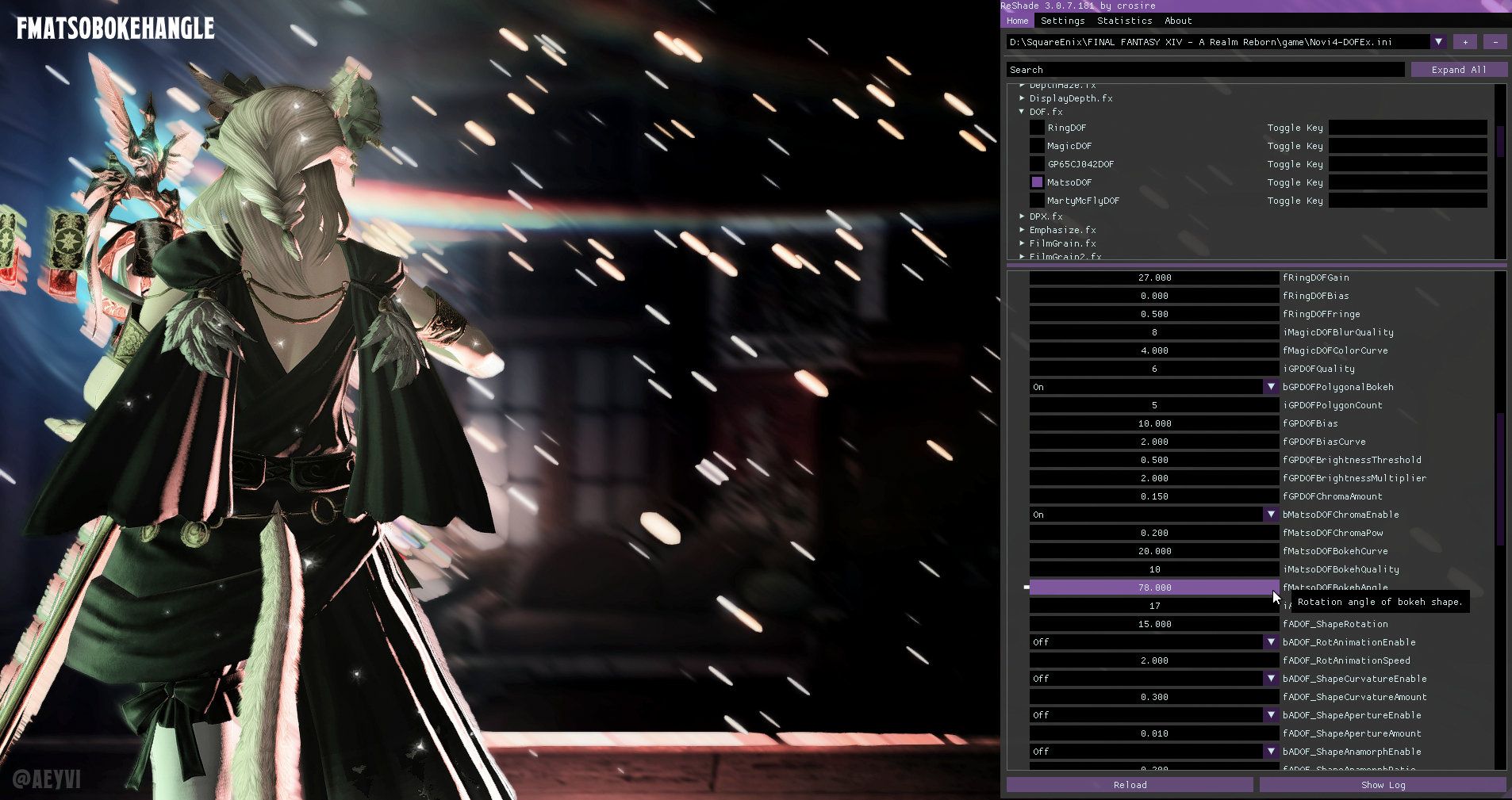Click the Show Log button
Screen dimensions: 1512x800
tap(1383, 785)
